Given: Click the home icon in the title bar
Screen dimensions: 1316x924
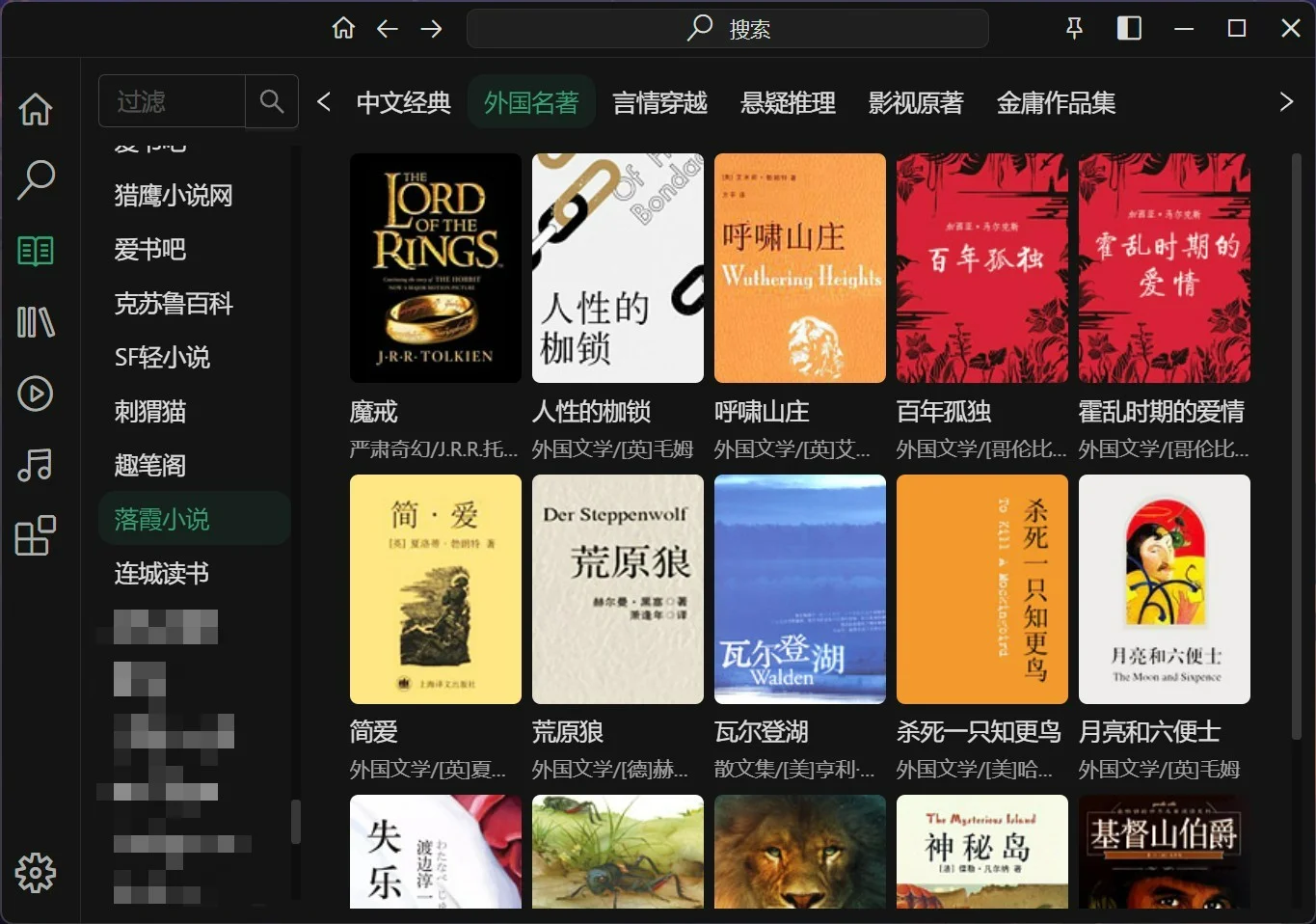Looking at the screenshot, I should pyautogui.click(x=343, y=29).
